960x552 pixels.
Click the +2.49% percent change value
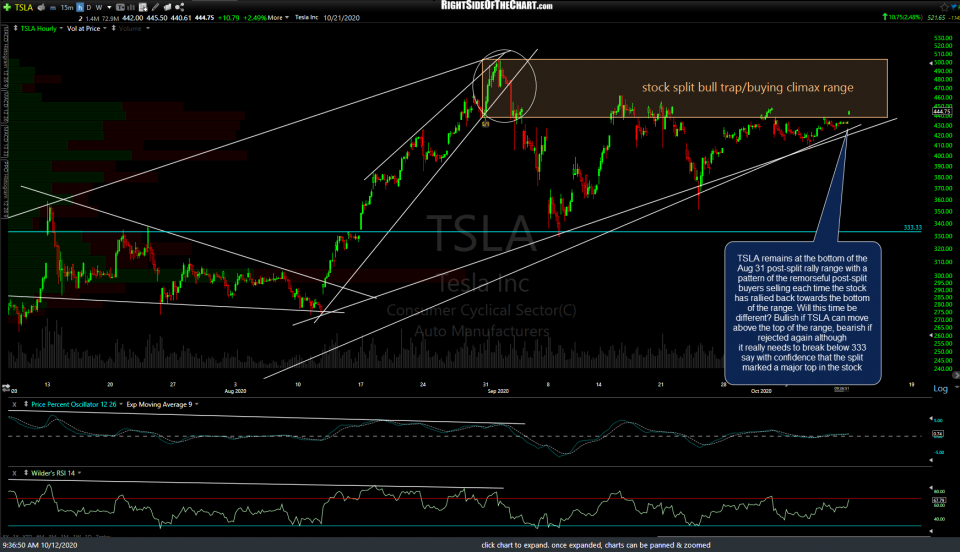(254, 18)
